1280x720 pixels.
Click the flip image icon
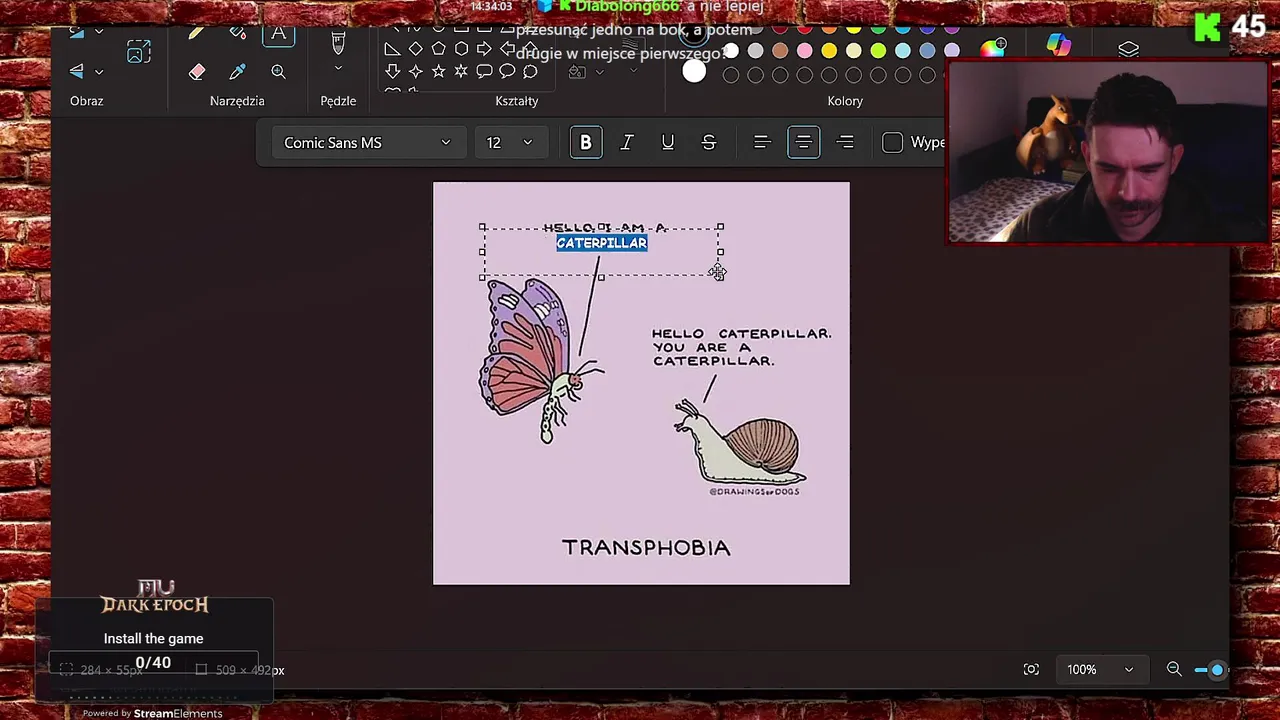[x=77, y=72]
